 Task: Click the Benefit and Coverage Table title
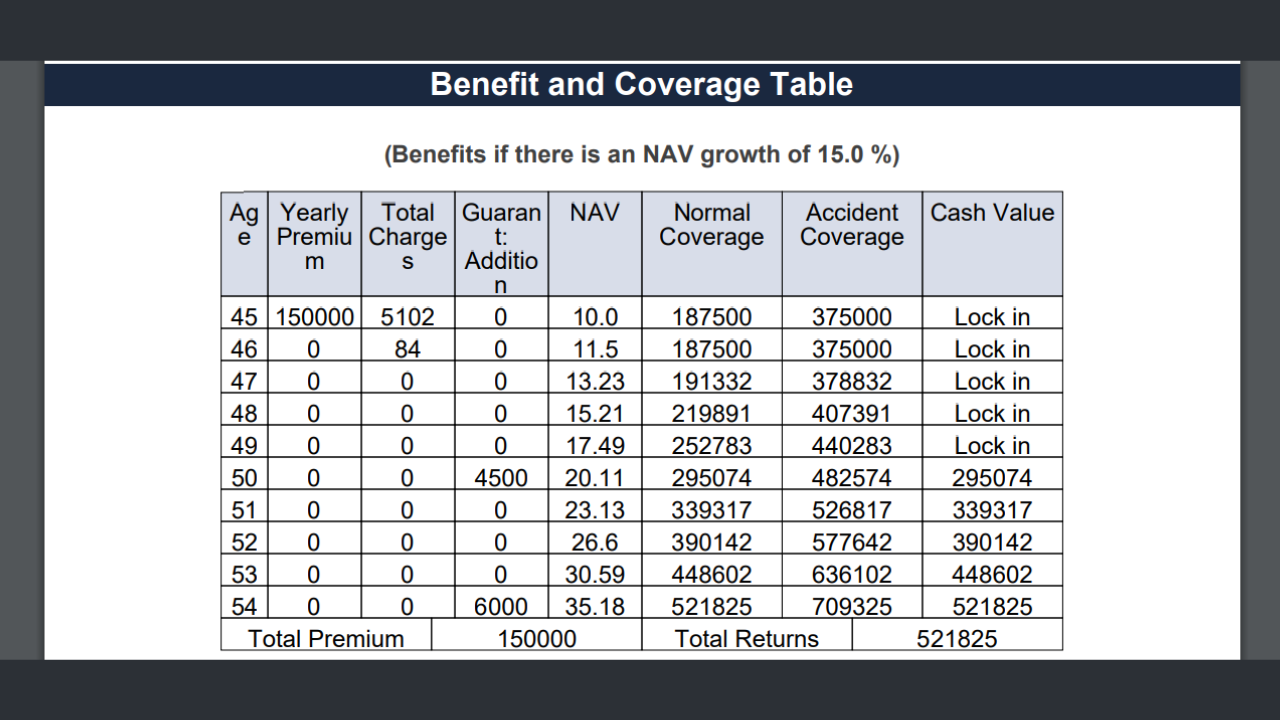pos(641,84)
